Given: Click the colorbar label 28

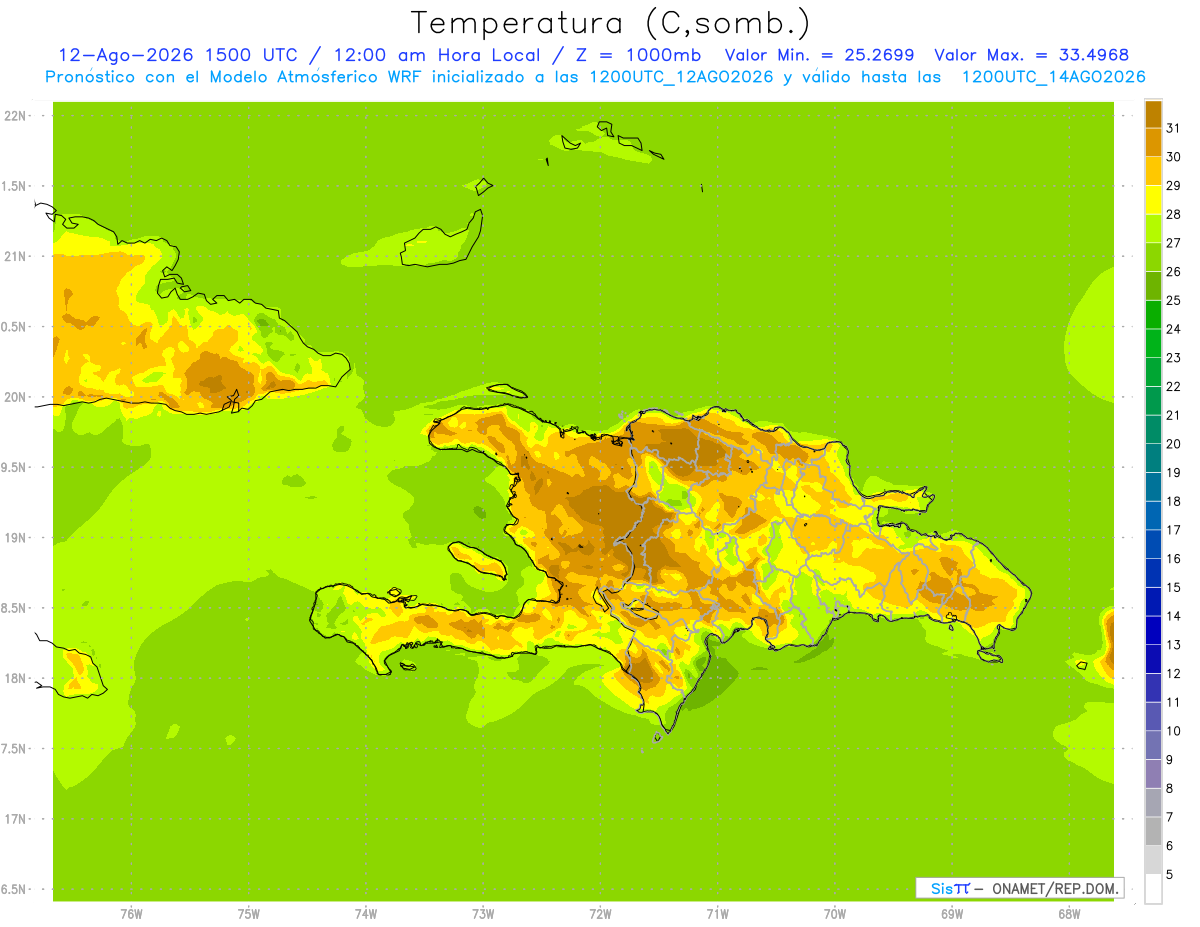Looking at the screenshot, I should coord(1173,214).
